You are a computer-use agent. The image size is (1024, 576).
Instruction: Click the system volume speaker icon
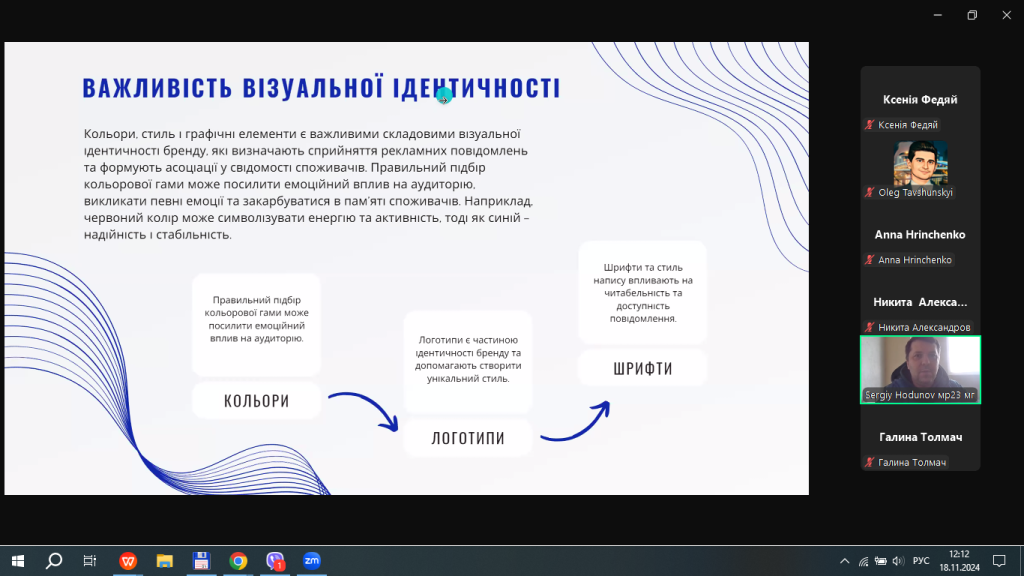(x=898, y=561)
